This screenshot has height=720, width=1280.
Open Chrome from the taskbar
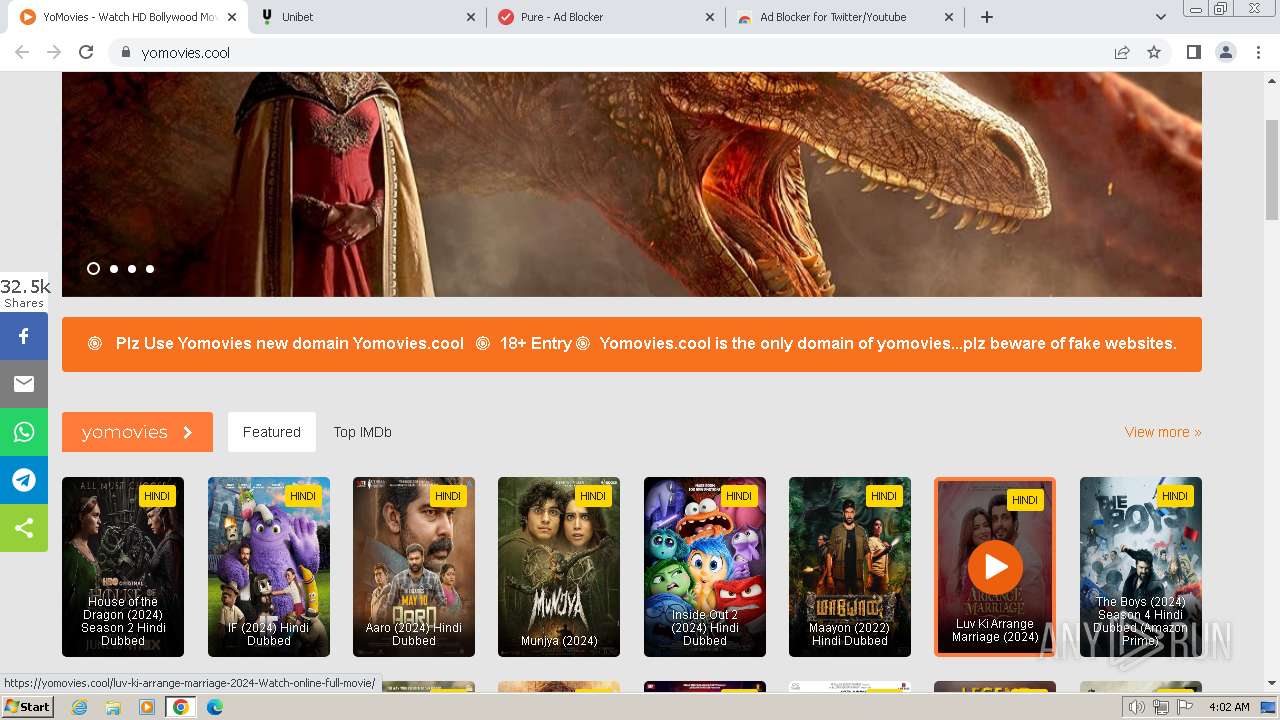[181, 707]
